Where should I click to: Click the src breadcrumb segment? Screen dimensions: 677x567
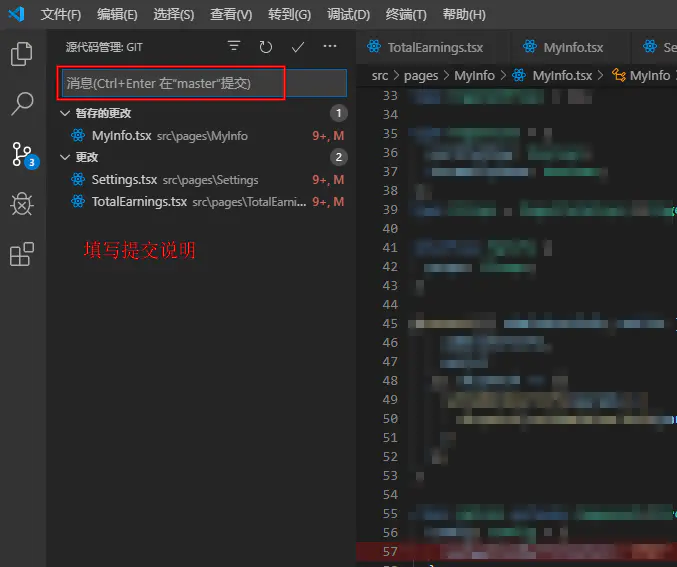[x=380, y=76]
